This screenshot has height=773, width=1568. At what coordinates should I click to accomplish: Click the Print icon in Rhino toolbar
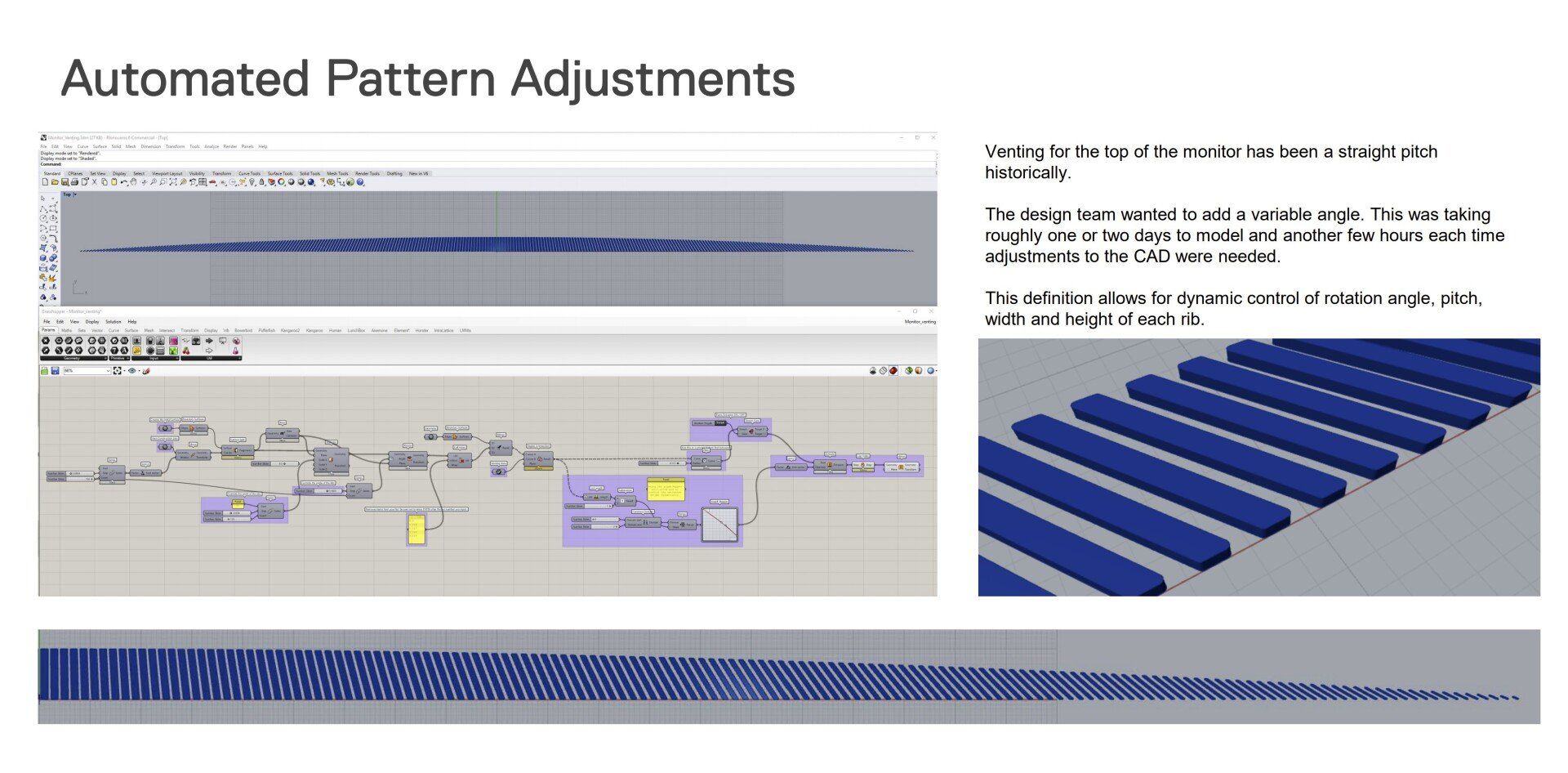tap(74, 181)
